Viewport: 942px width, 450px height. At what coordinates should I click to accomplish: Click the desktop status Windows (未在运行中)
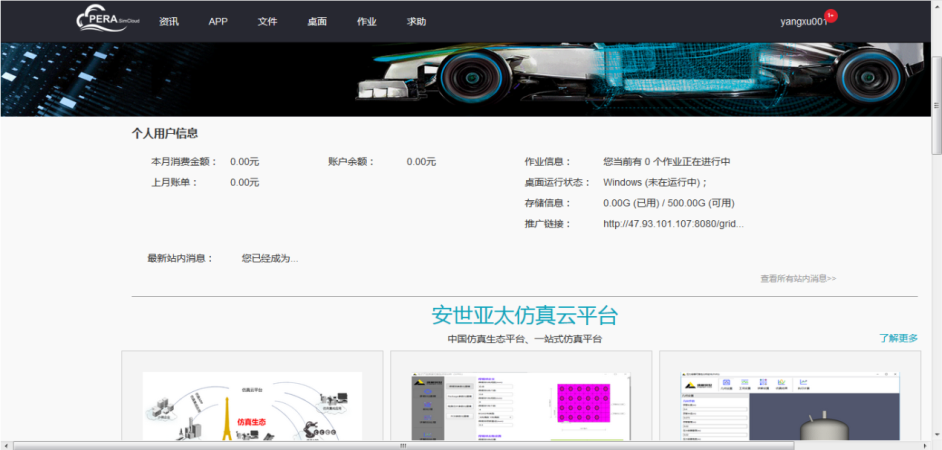tap(655, 182)
